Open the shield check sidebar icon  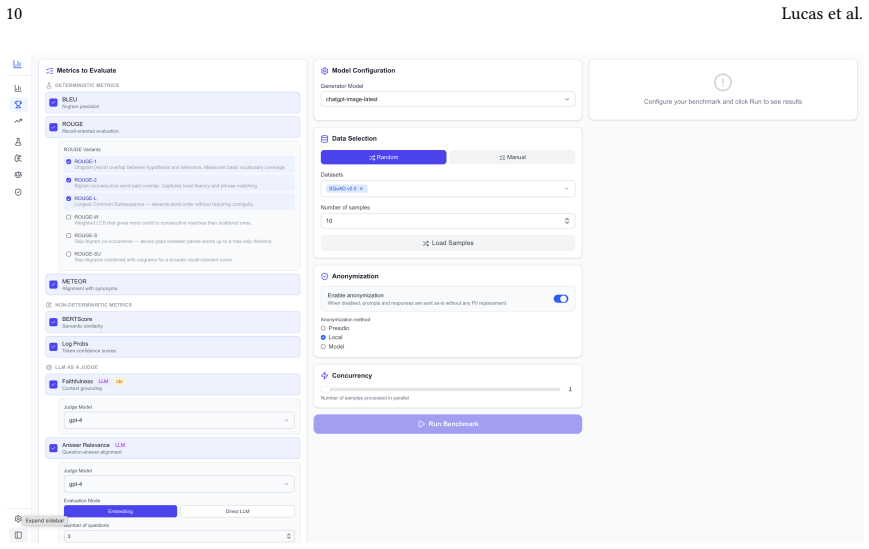pyautogui.click(x=18, y=192)
